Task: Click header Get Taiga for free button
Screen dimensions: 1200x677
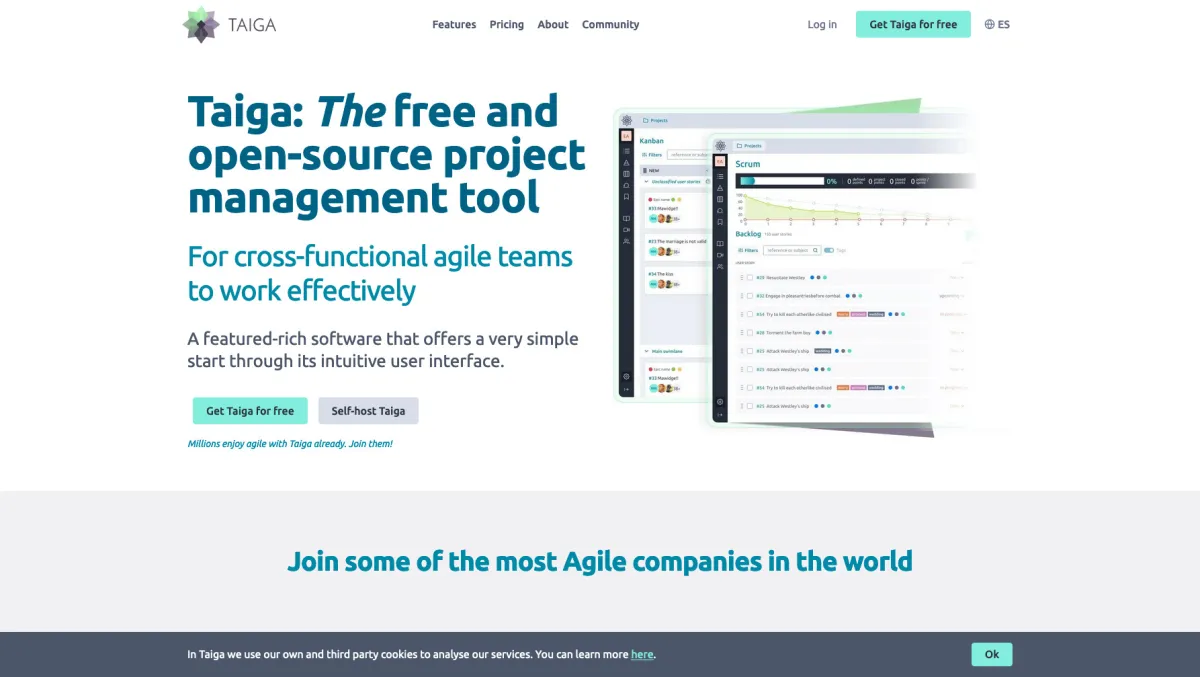Action: tap(913, 24)
